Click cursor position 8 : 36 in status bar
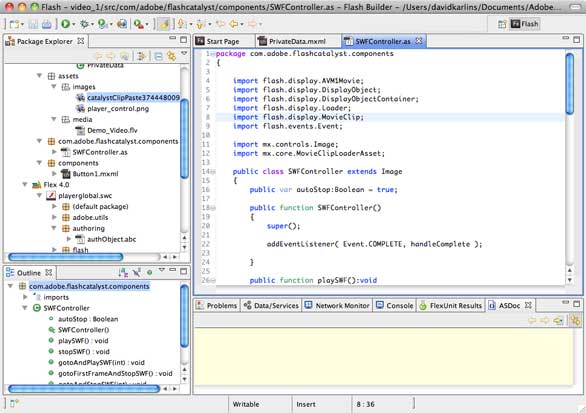Viewport: 586px width, 413px height. coord(366,404)
